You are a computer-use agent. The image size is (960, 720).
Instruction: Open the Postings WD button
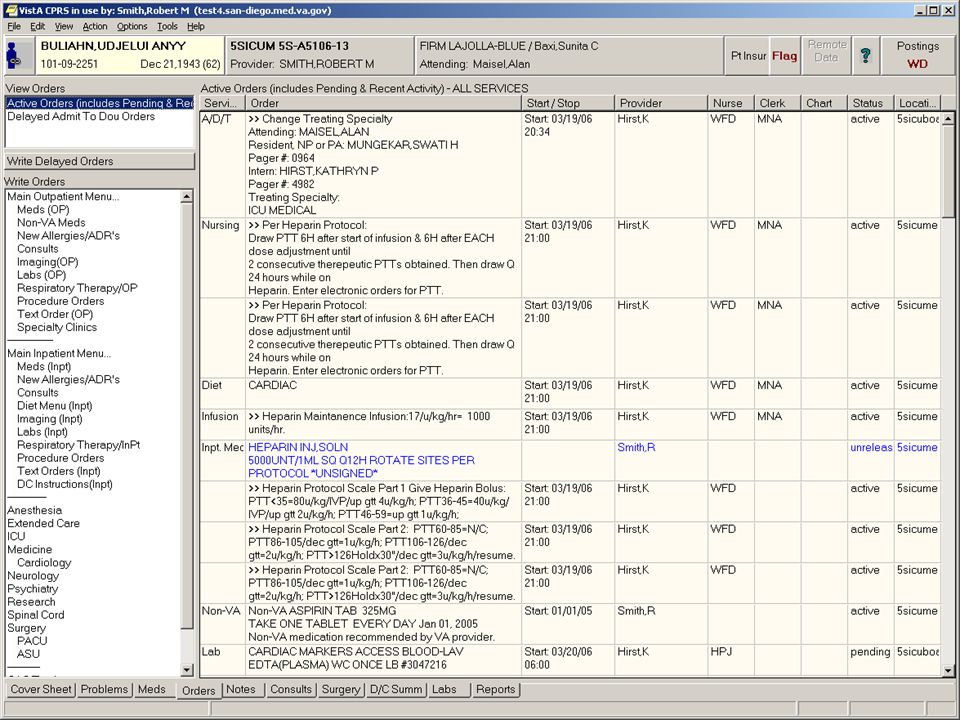click(x=917, y=56)
